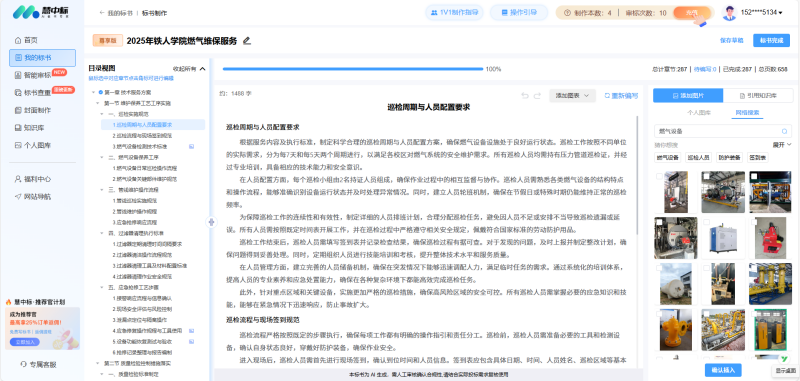Screen dimensions: 800x381
Task: Click suggestion tag 防护装备
Action: click(729, 158)
